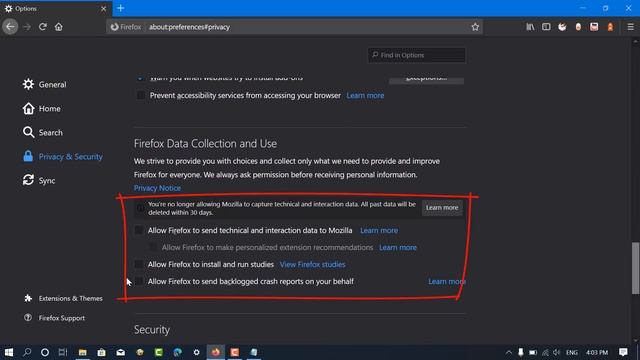The width and height of the screenshot is (640, 360).
Task: Open Windows taskbar search
Action: tap(27, 352)
